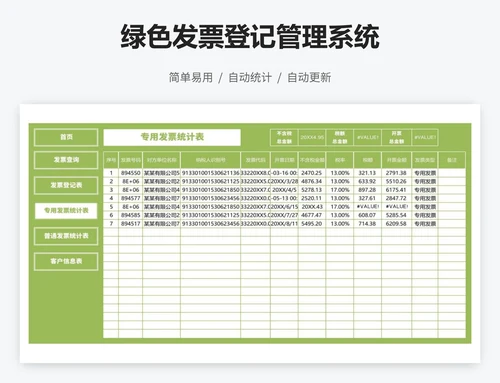The height and width of the screenshot is (383, 500).
Task: Select invoice total cell 6175.41
Action: tap(396, 190)
